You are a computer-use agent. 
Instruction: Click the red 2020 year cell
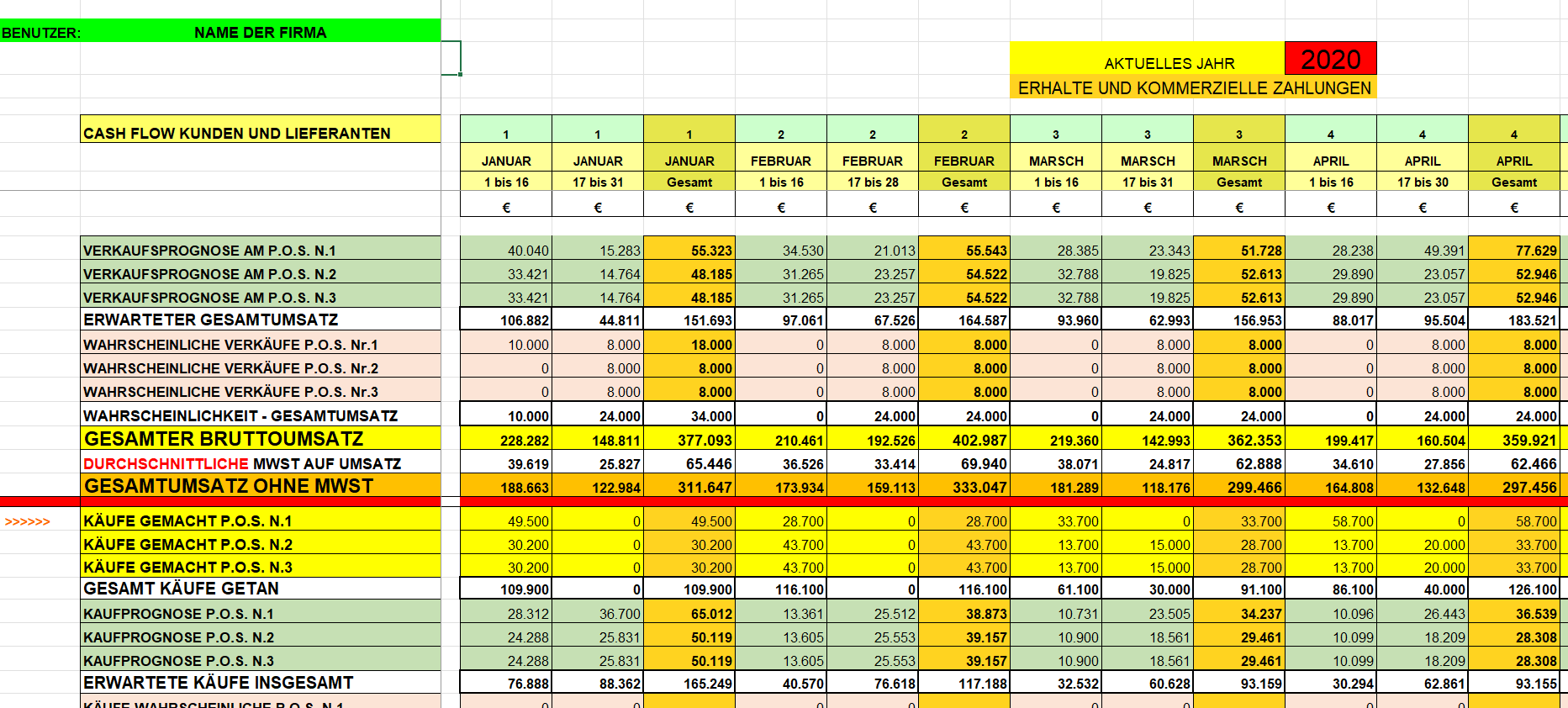tap(1330, 59)
